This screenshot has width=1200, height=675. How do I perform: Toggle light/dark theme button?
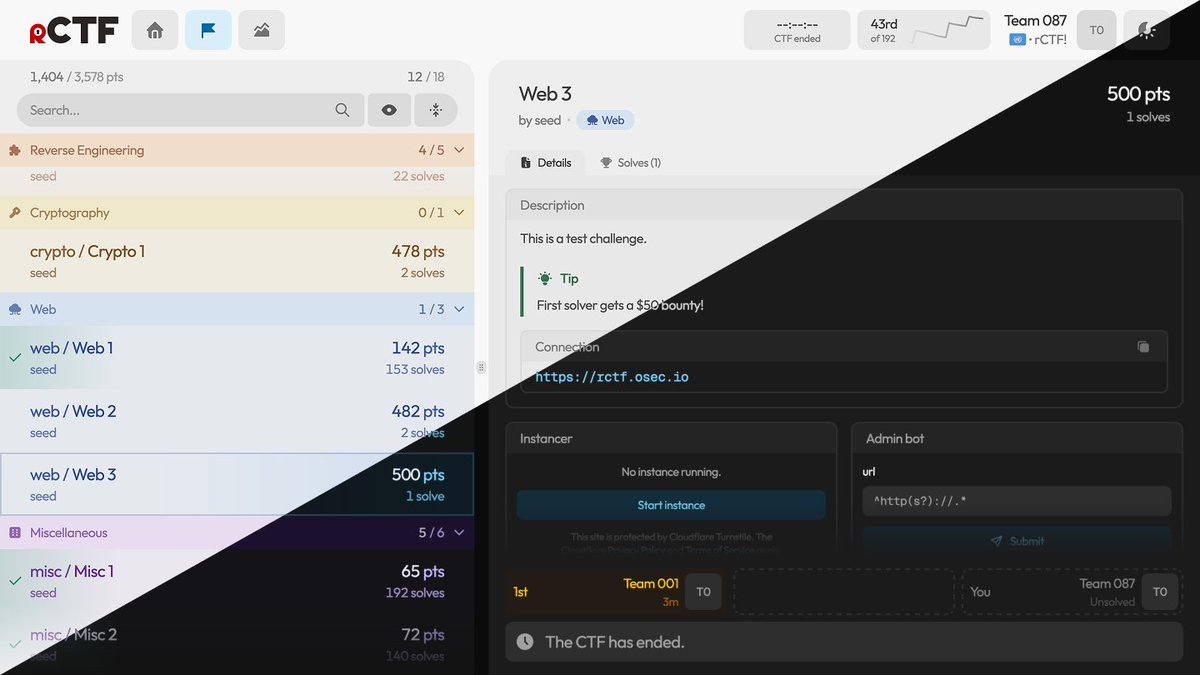click(1147, 30)
